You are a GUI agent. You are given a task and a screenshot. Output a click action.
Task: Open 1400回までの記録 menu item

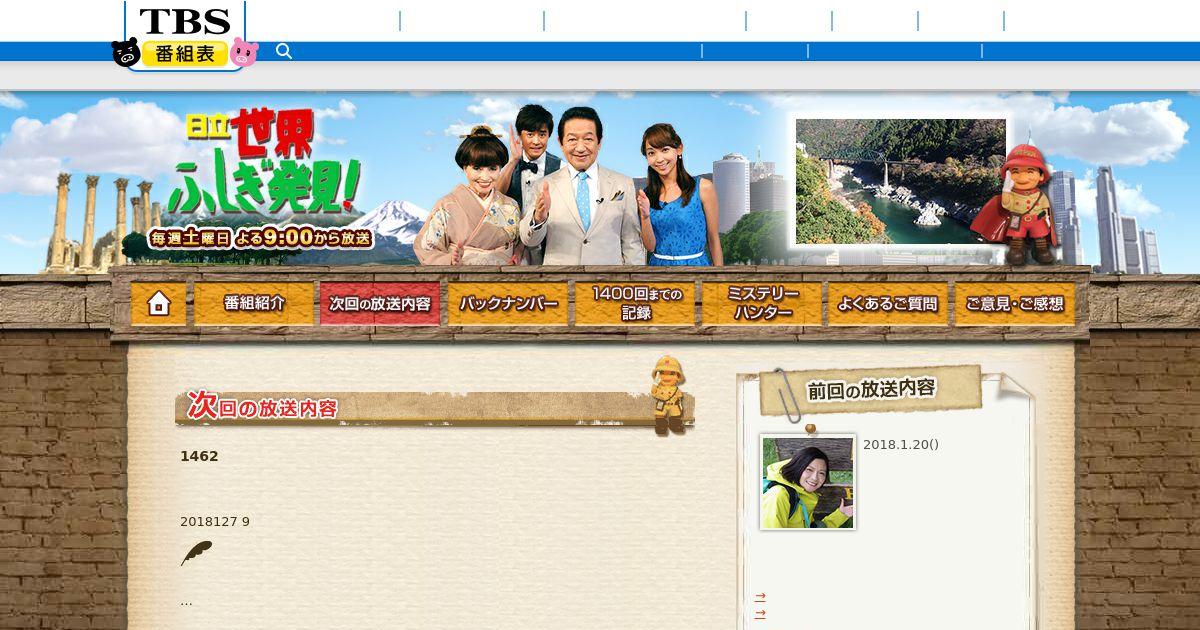(x=635, y=303)
